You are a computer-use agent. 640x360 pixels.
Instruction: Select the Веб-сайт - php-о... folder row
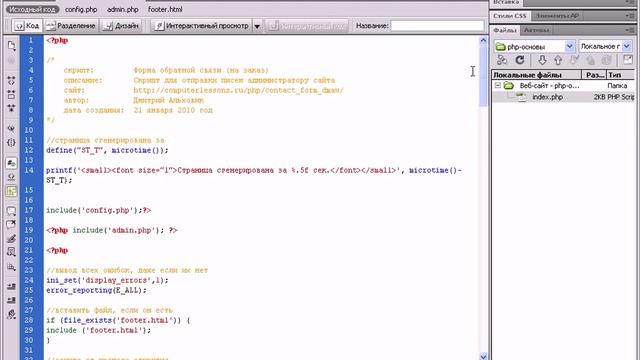pos(564,86)
